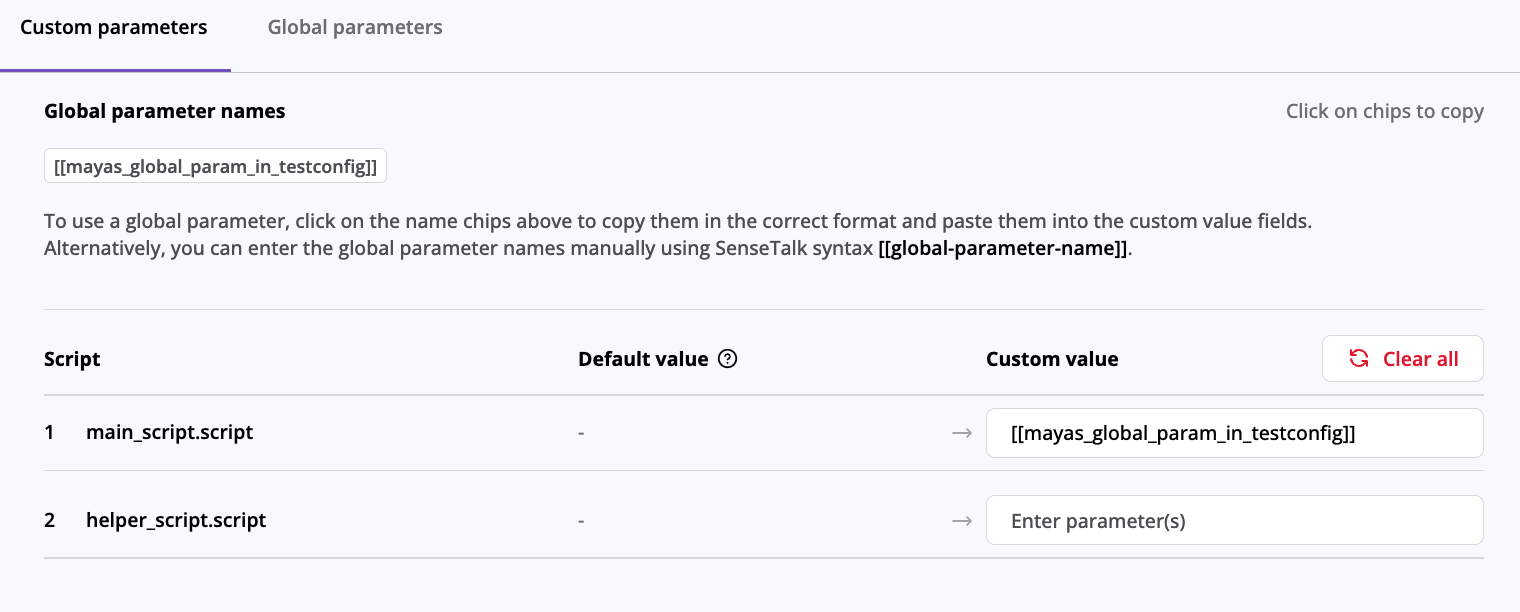Select the main_script.script name
Image resolution: width=1520 pixels, height=612 pixels.
tap(169, 432)
